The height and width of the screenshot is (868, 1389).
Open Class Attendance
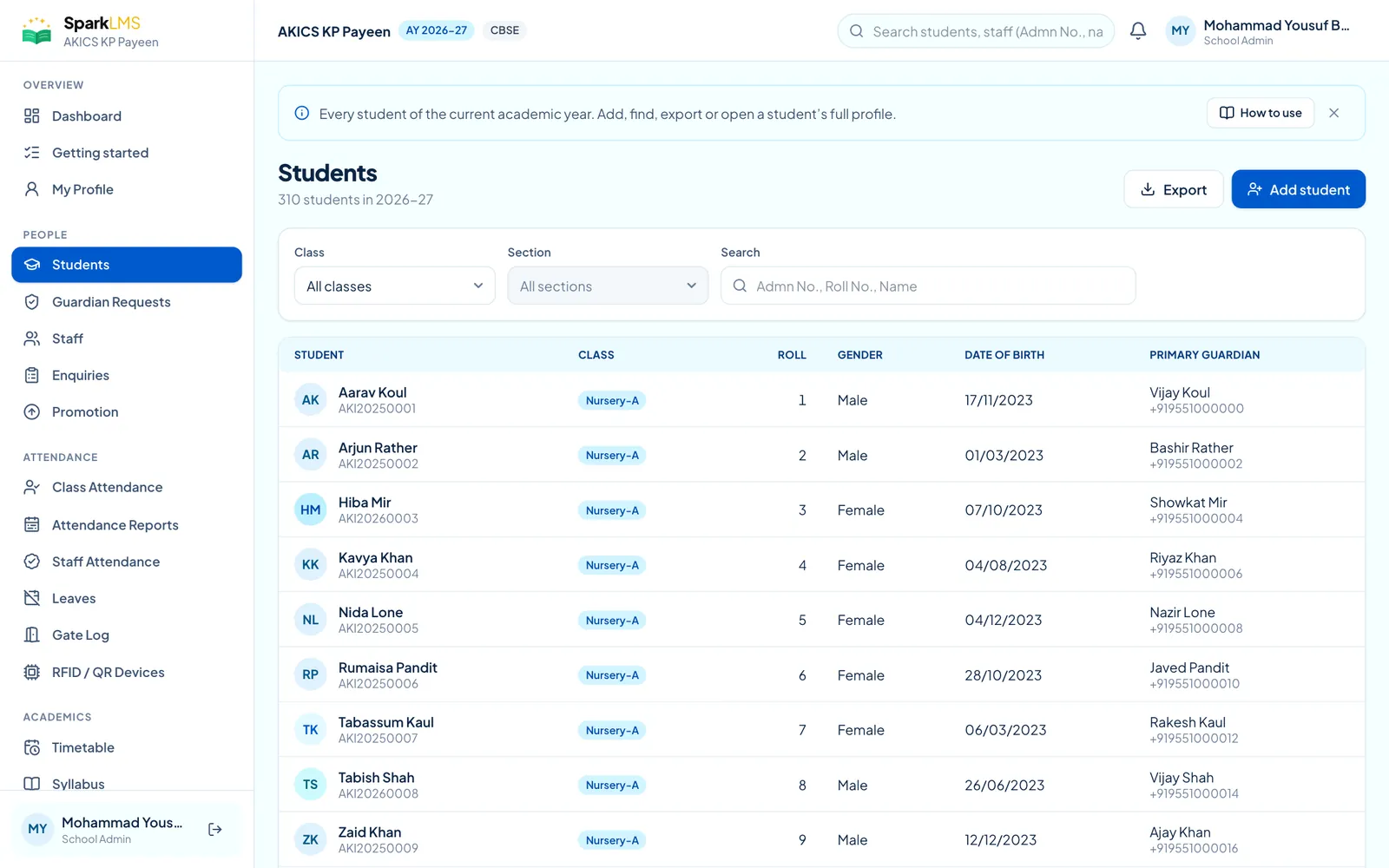(127, 488)
